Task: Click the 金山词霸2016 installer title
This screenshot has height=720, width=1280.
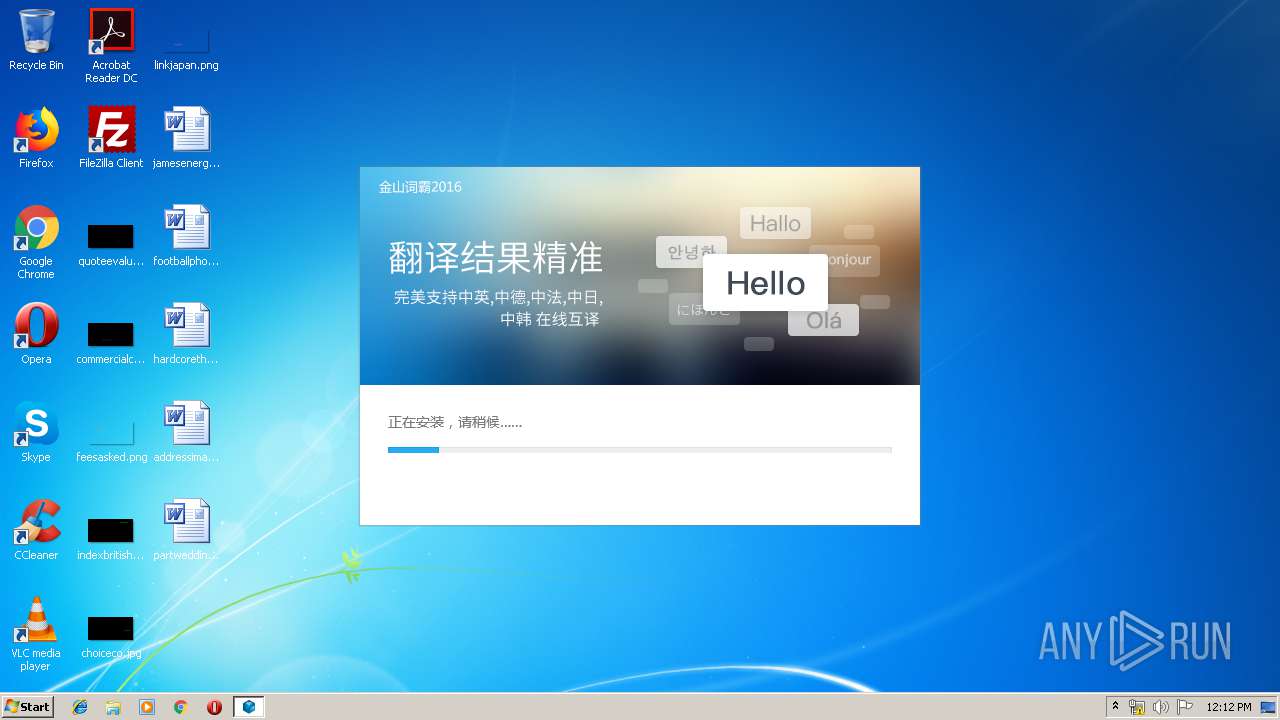Action: point(420,187)
